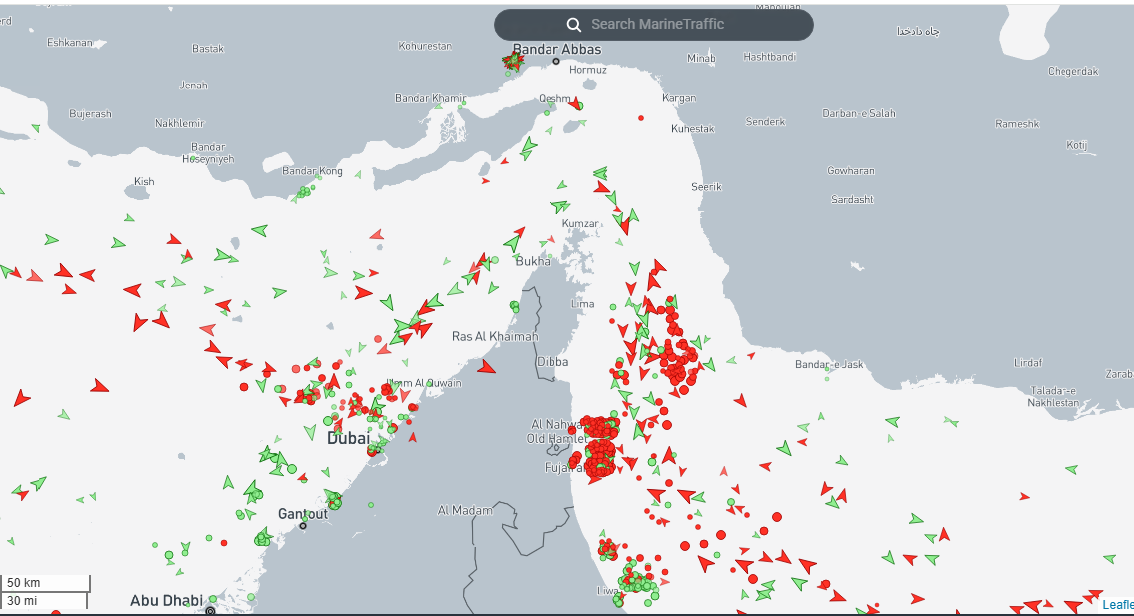The width and height of the screenshot is (1134, 616).
Task: Select the red vessel arrow between Qeshm and Hormuz
Action: coord(574,103)
